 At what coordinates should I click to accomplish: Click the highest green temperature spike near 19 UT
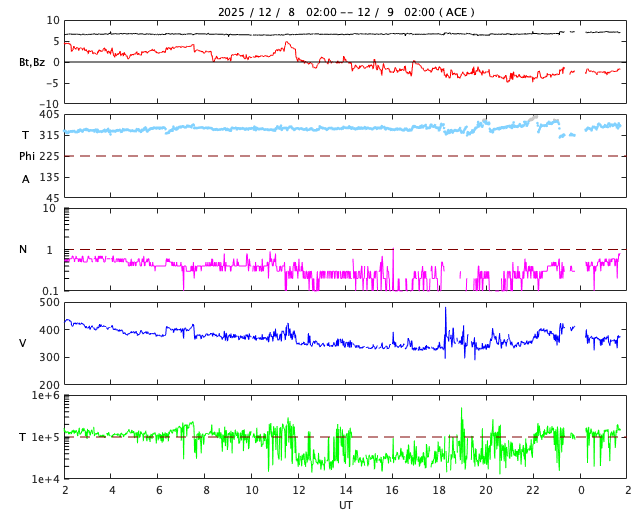coord(462,412)
